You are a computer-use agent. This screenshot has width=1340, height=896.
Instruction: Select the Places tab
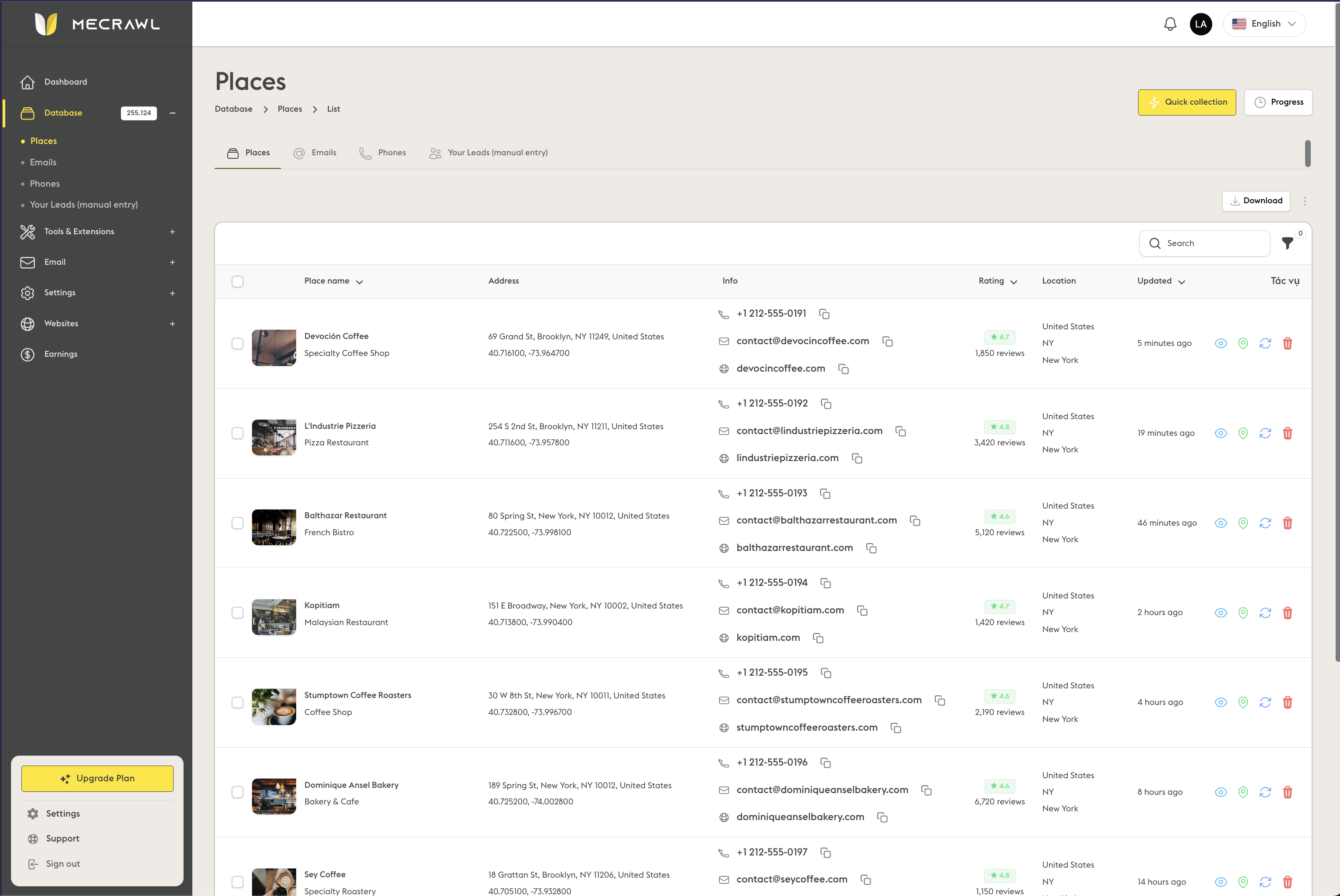click(249, 153)
